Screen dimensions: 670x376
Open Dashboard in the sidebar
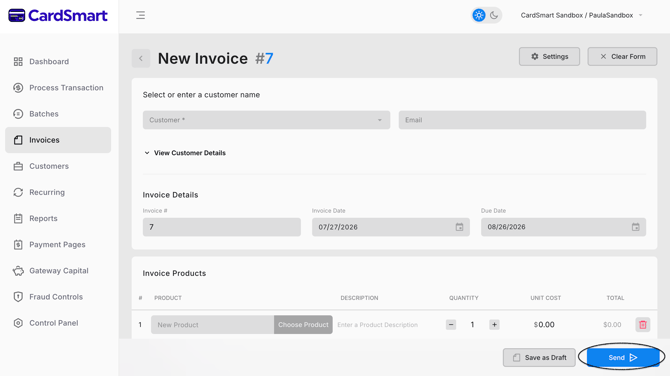click(58, 62)
